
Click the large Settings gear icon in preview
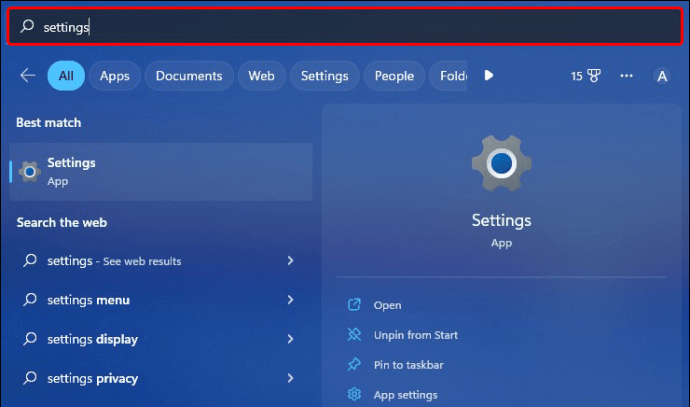501,164
